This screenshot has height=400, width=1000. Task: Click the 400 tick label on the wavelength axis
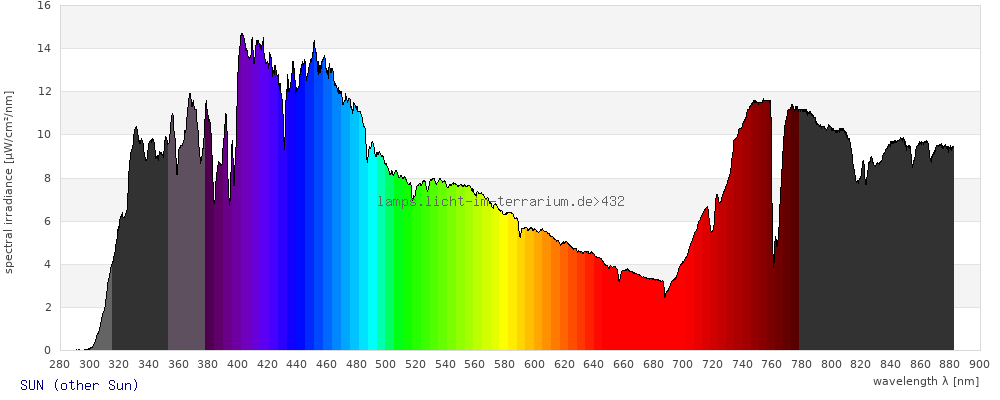tap(237, 365)
